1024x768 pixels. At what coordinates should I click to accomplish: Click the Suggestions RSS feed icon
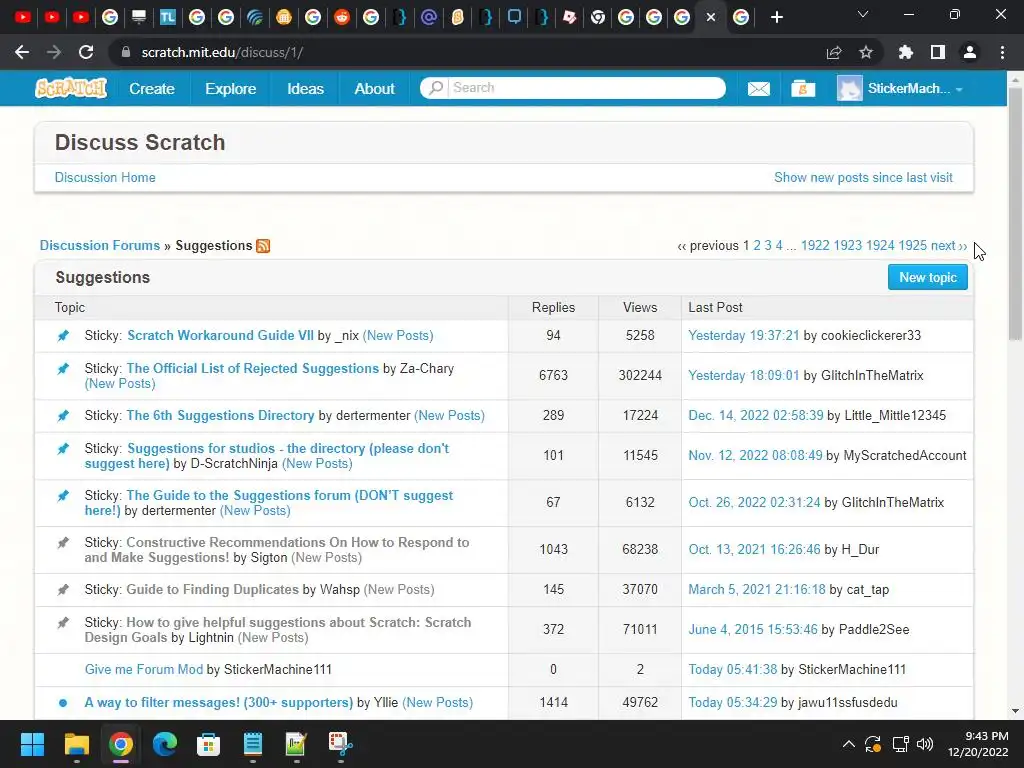coord(263,246)
